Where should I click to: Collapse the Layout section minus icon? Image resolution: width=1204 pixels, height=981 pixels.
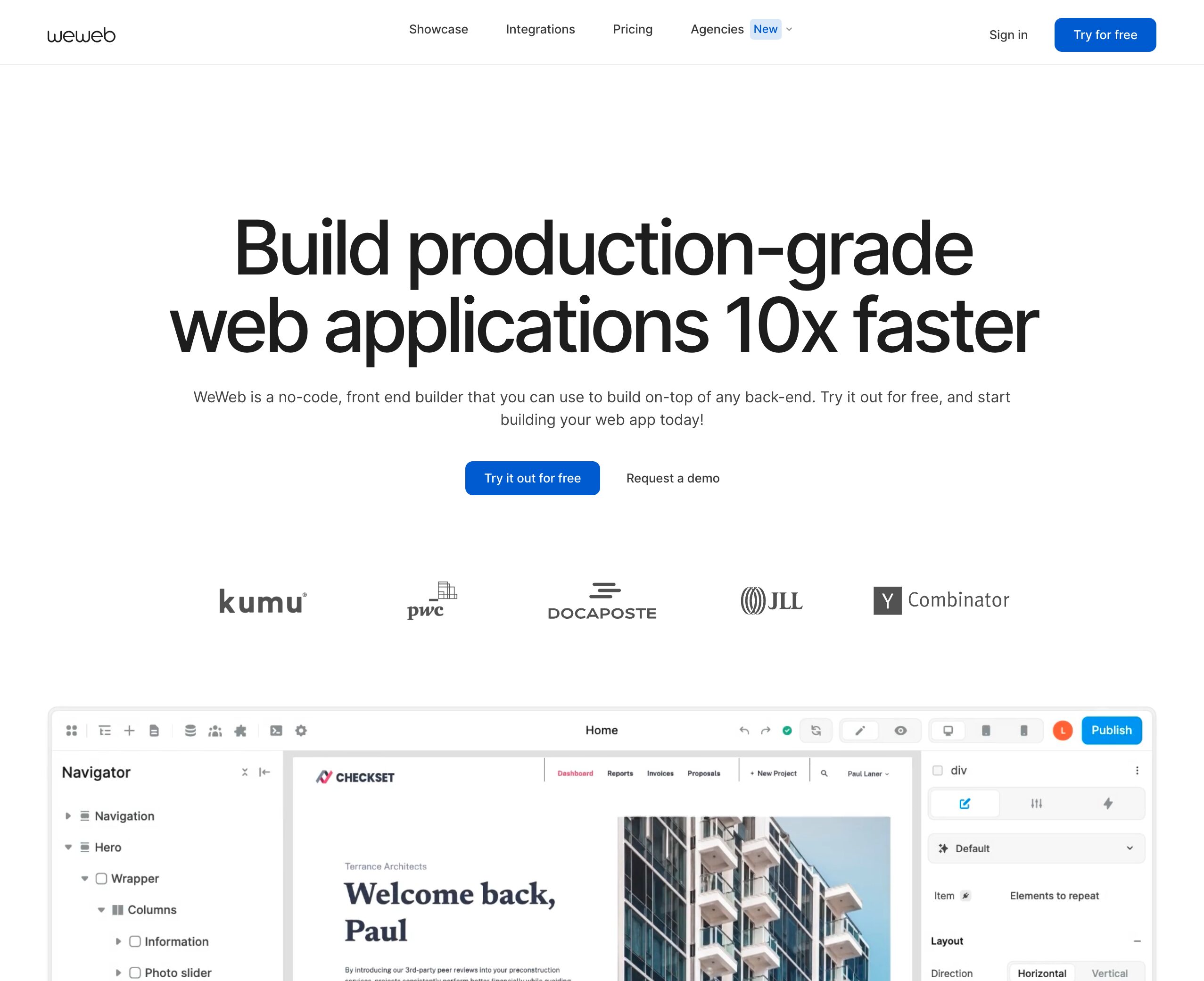[x=1137, y=941]
